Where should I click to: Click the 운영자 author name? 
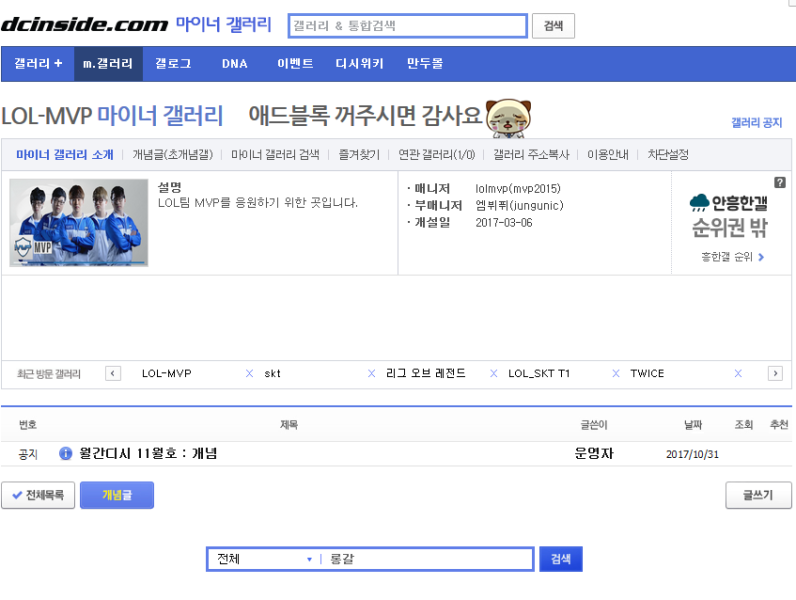point(594,453)
